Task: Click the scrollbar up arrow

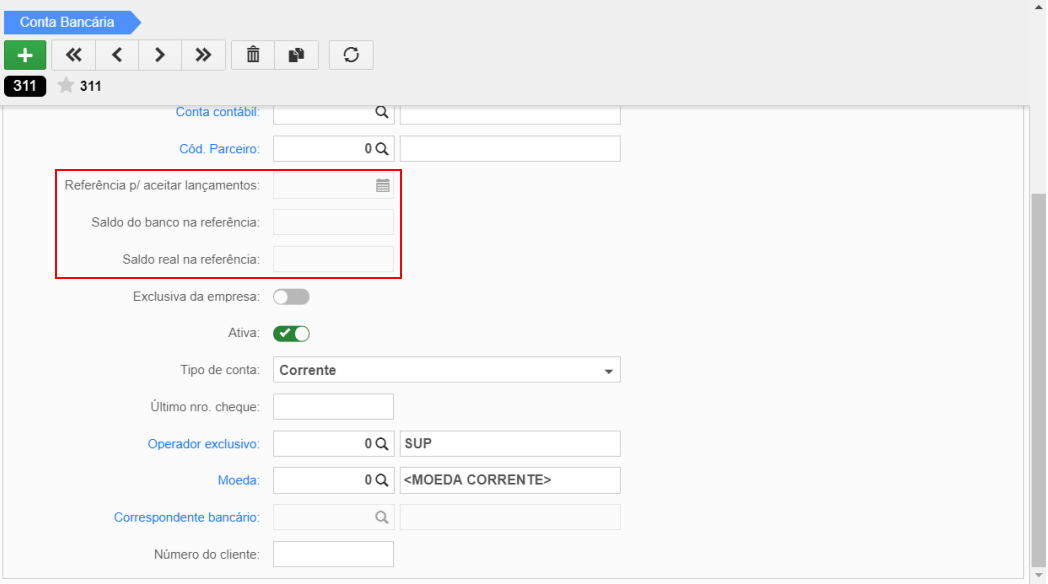Action: click(1038, 7)
